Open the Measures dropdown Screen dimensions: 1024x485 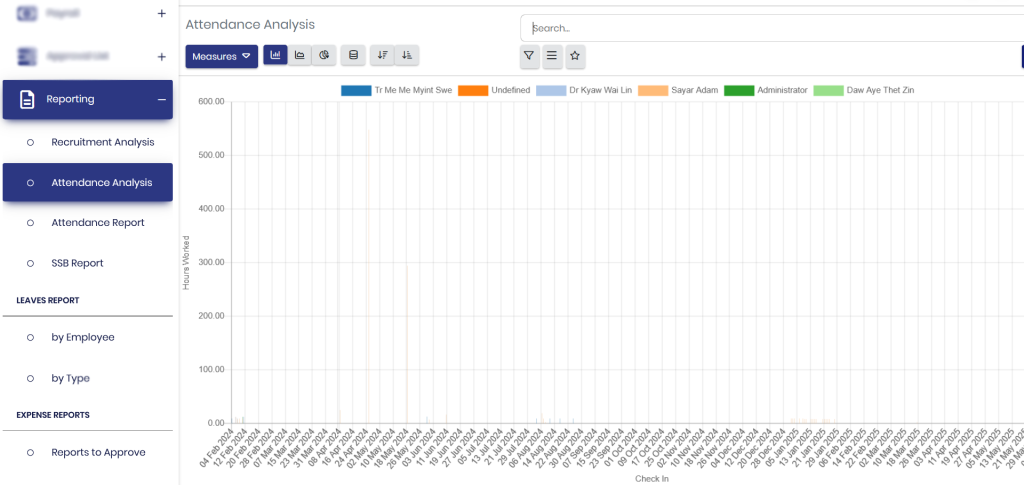221,56
